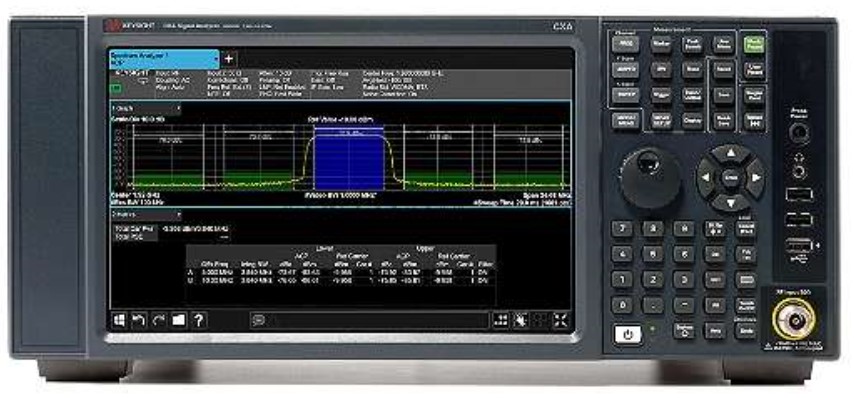Screen dimensions: 854x398
Task: Push the FREQ key
Action: (x=625, y=44)
